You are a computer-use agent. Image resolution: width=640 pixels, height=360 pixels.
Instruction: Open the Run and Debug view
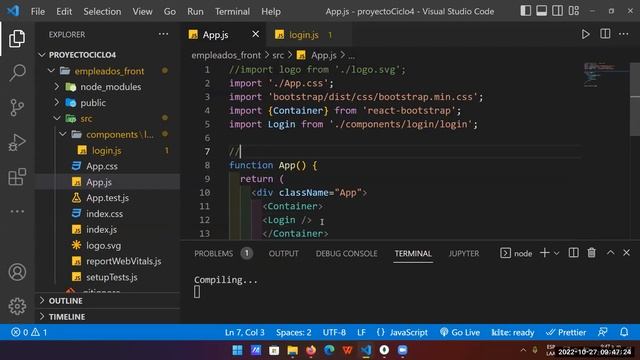coord(17,142)
